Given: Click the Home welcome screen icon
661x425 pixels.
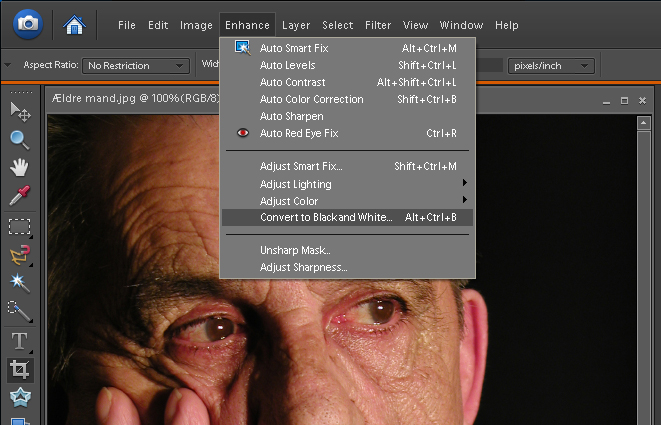Looking at the screenshot, I should click(74, 23).
